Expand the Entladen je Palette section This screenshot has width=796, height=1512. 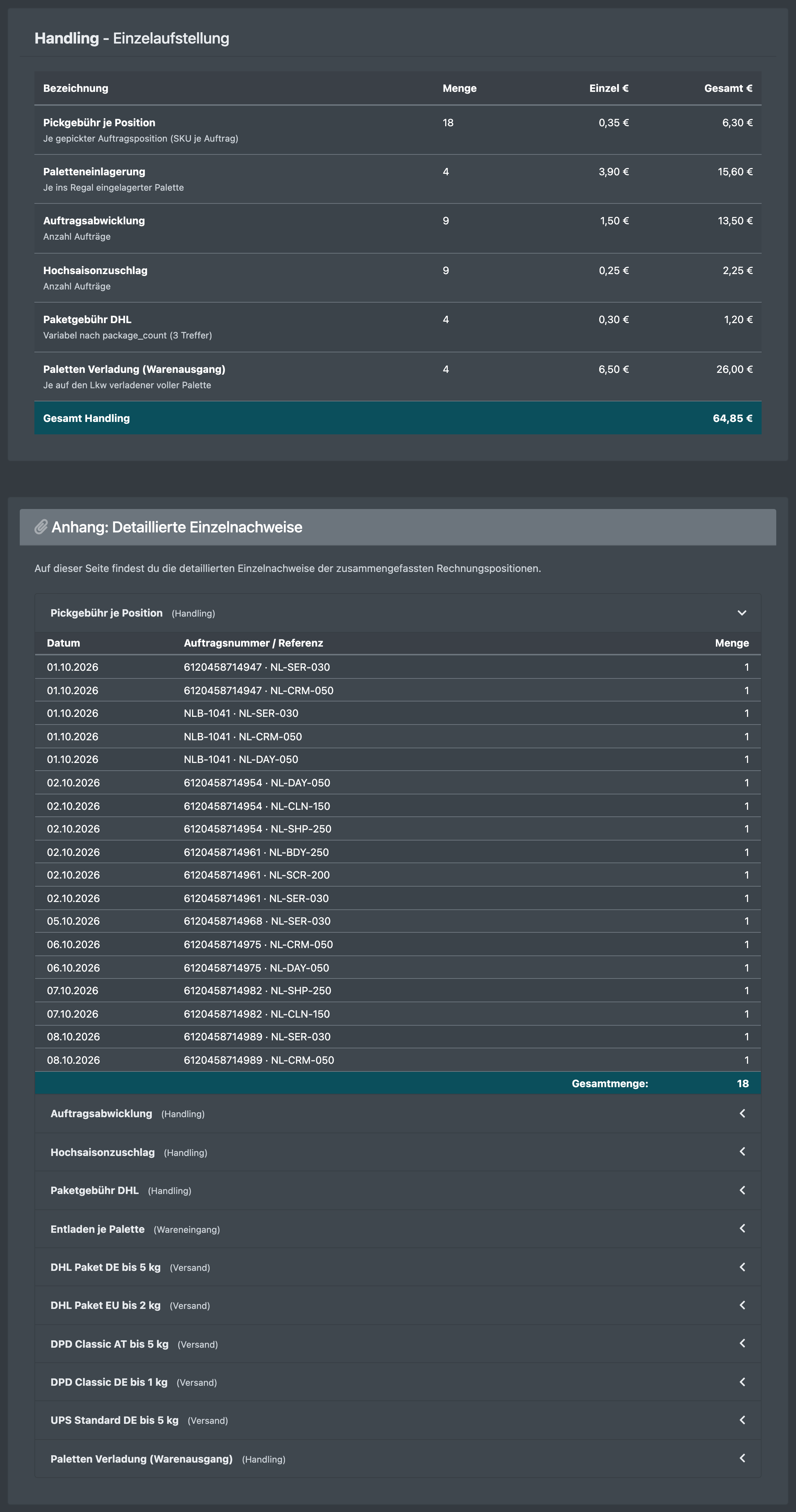coord(398,1229)
